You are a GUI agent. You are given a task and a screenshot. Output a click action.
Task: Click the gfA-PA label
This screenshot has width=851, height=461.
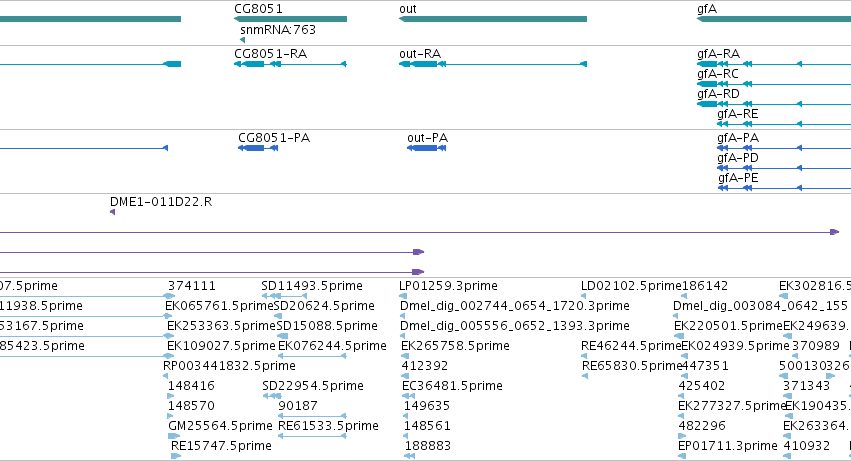point(738,138)
